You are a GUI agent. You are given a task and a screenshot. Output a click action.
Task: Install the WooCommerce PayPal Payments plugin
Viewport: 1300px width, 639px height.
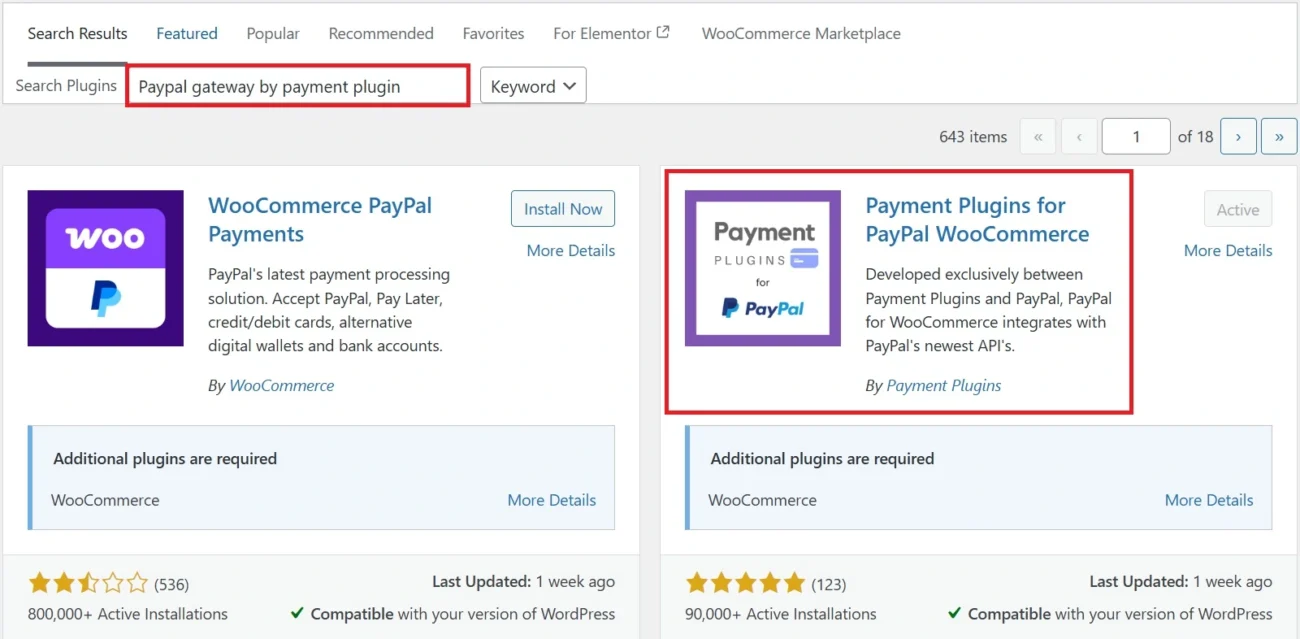562,208
